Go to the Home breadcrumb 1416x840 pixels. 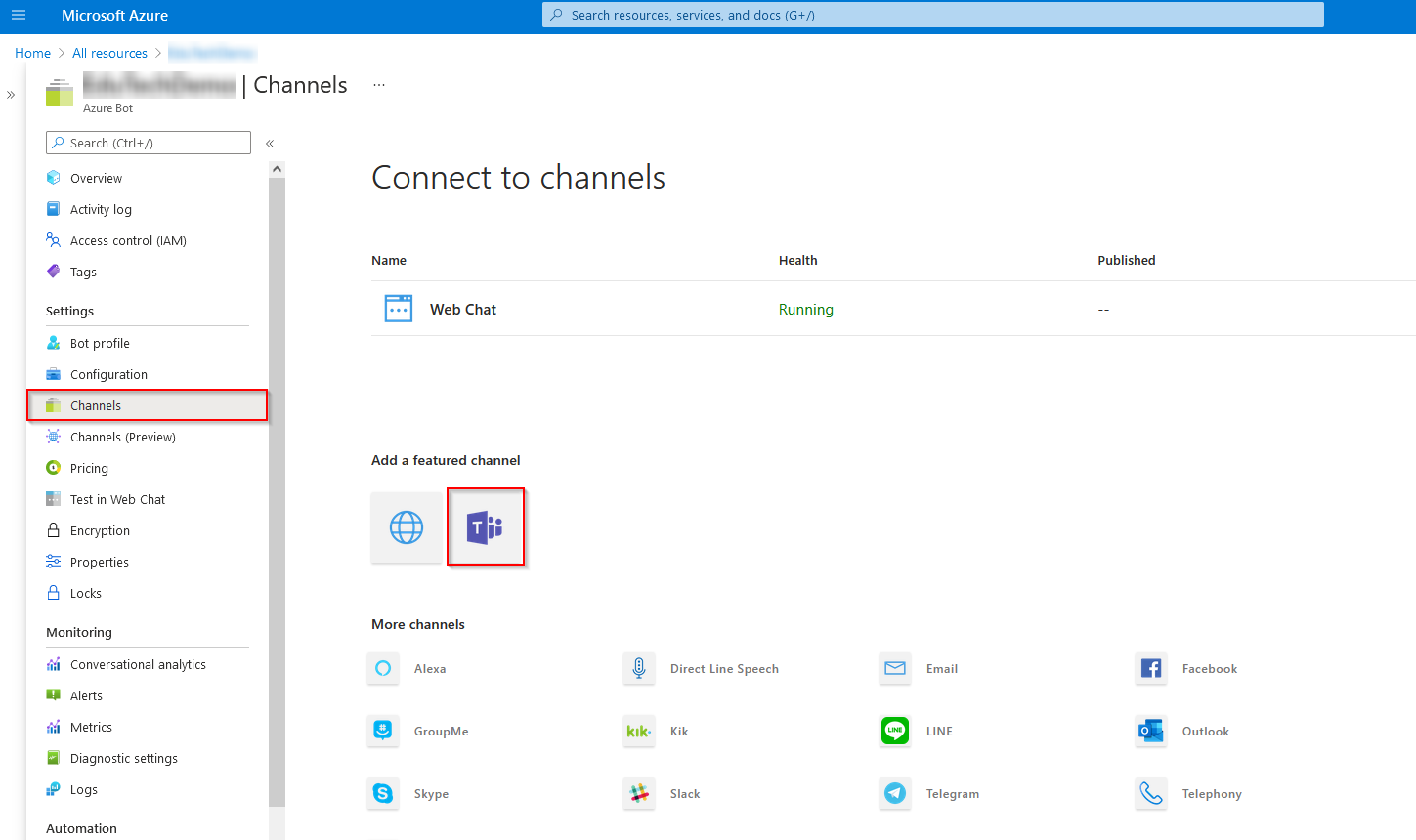pyautogui.click(x=32, y=53)
